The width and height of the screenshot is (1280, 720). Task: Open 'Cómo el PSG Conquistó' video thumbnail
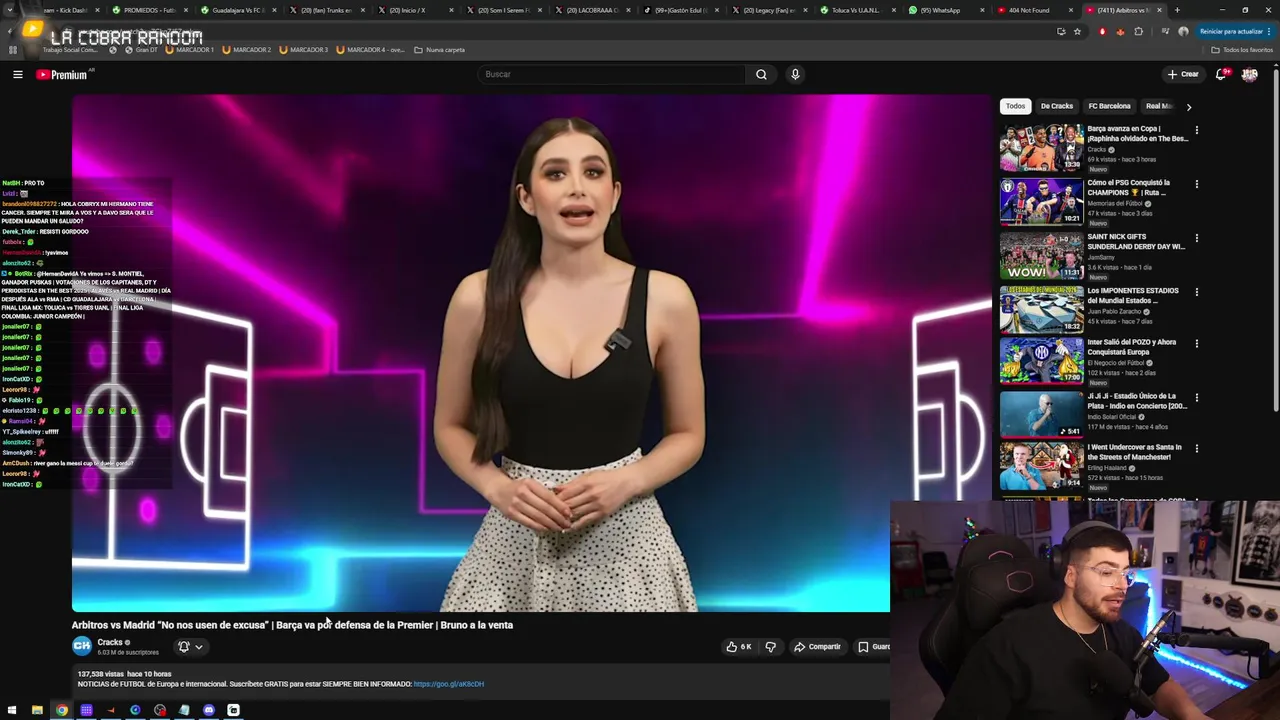click(x=1041, y=201)
